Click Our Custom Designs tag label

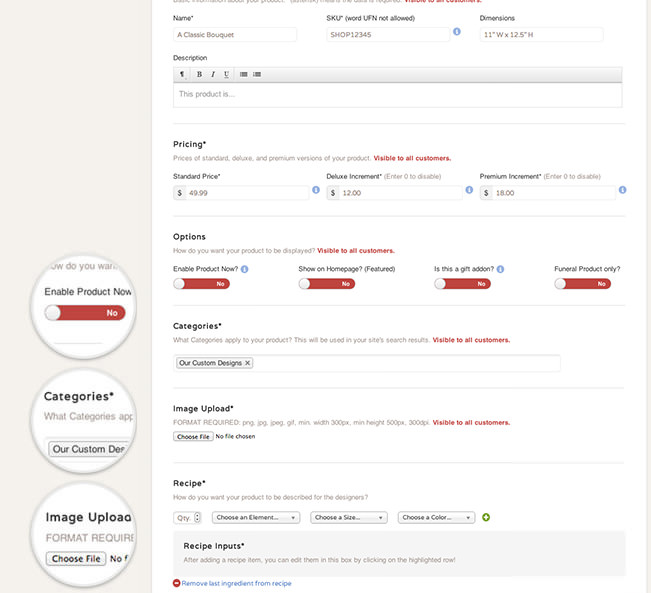coord(210,363)
